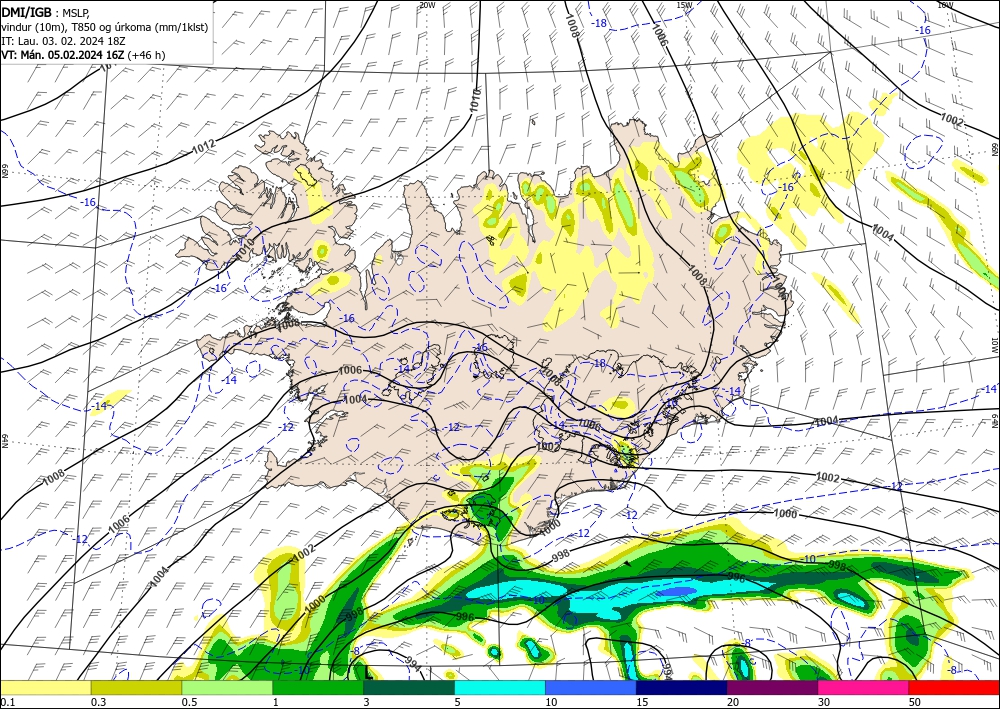Click the legend value "15"
Image resolution: width=1000 pixels, height=709 pixels.
tap(642, 702)
